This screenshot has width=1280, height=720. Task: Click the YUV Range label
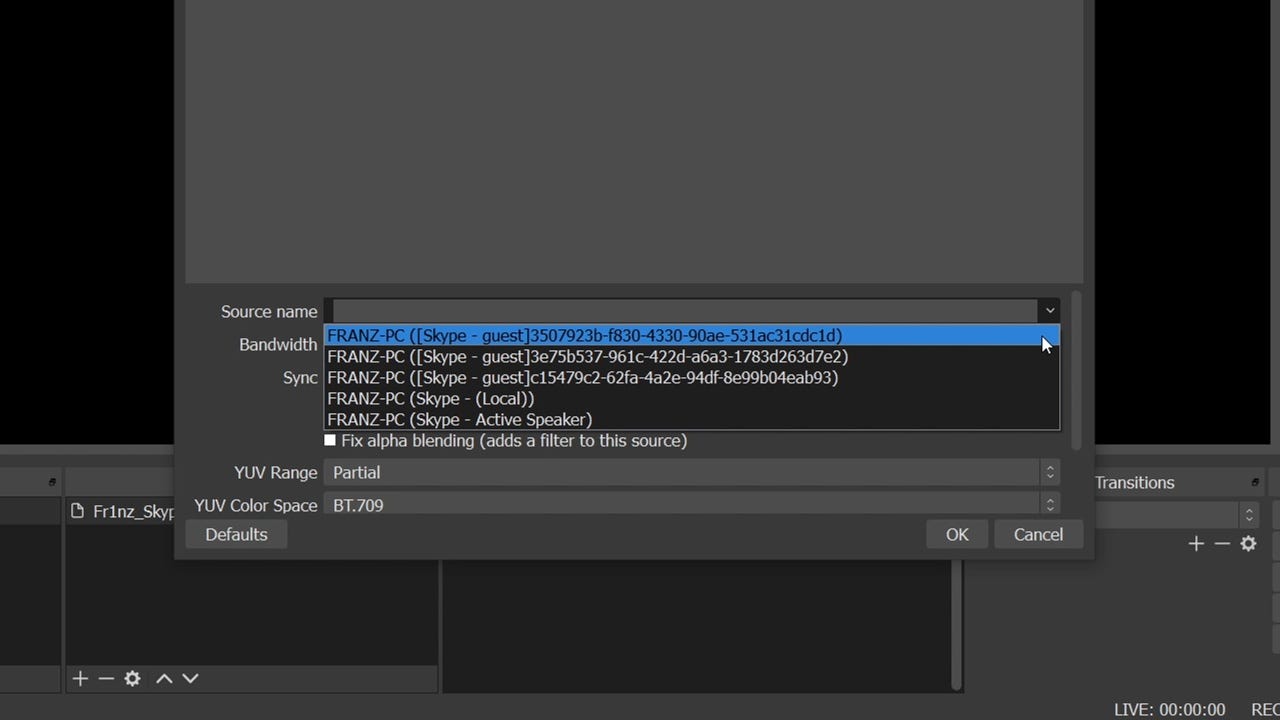coord(276,472)
